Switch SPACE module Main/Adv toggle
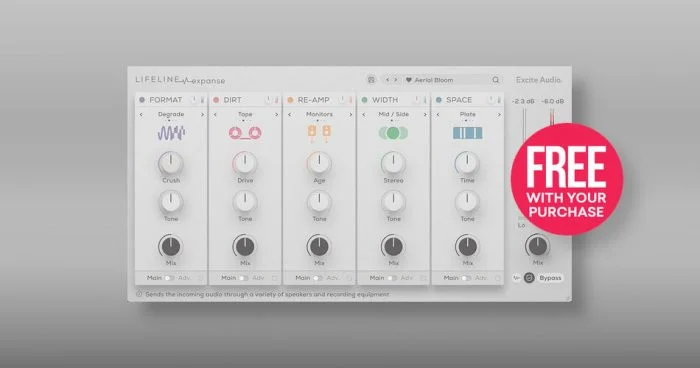700x368 pixels. 466,278
